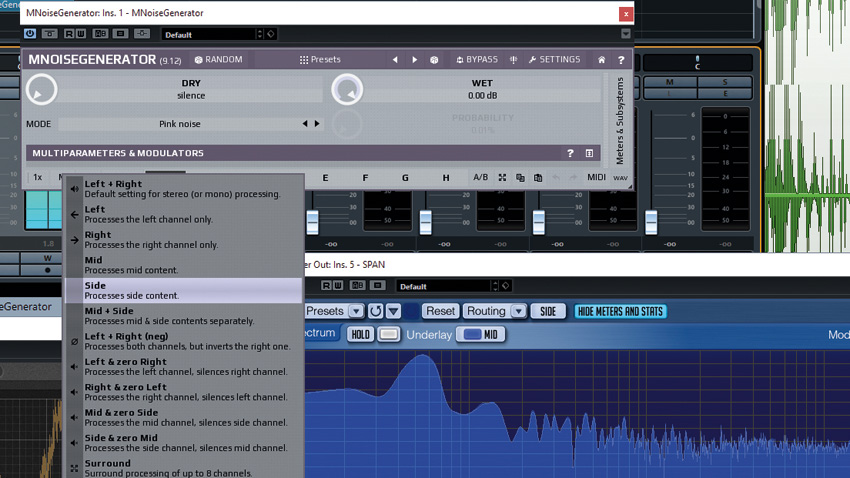Choose Side & zero Mid mode
Viewport: 850px width, 478px height.
(184, 443)
